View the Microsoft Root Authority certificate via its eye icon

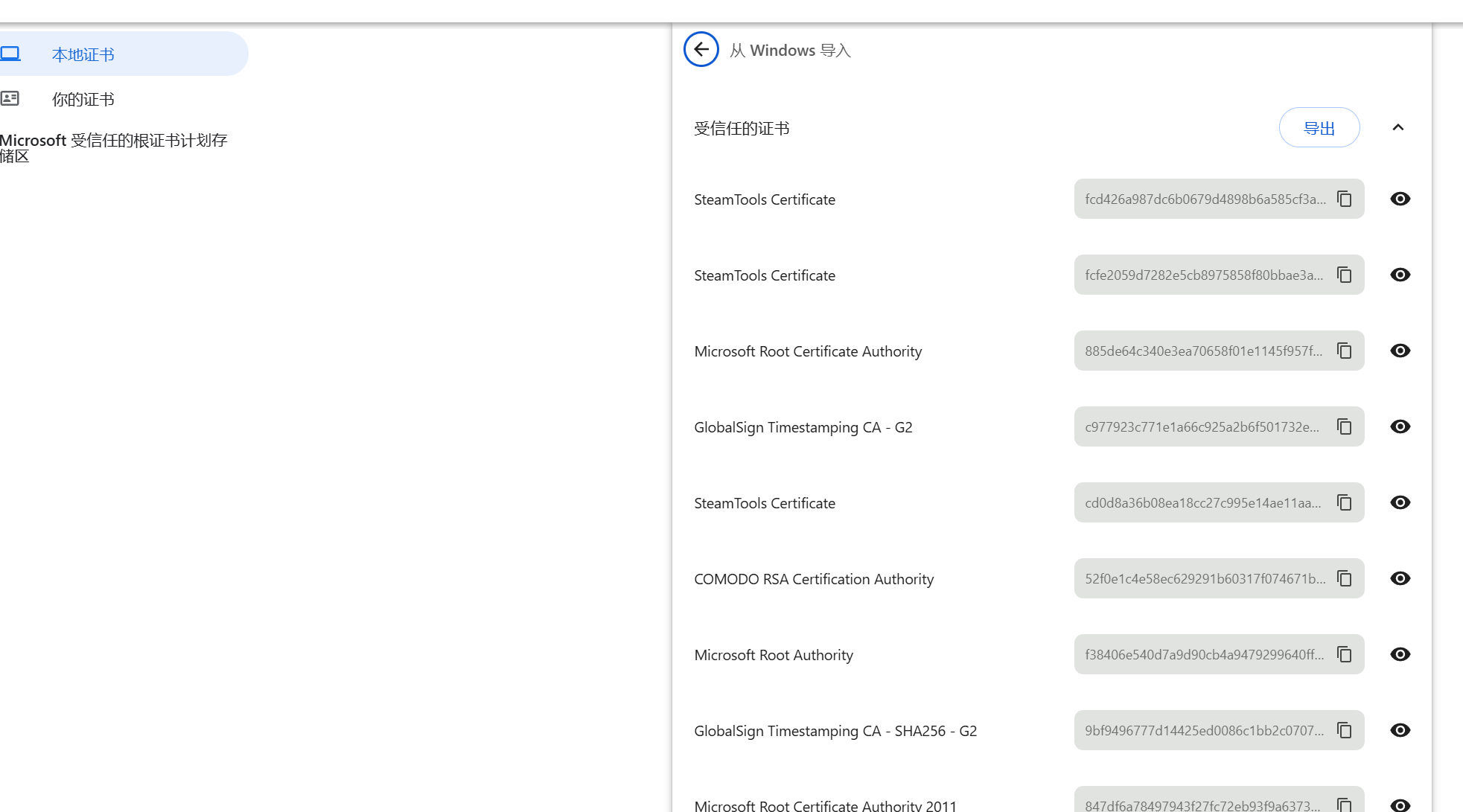tap(1400, 654)
